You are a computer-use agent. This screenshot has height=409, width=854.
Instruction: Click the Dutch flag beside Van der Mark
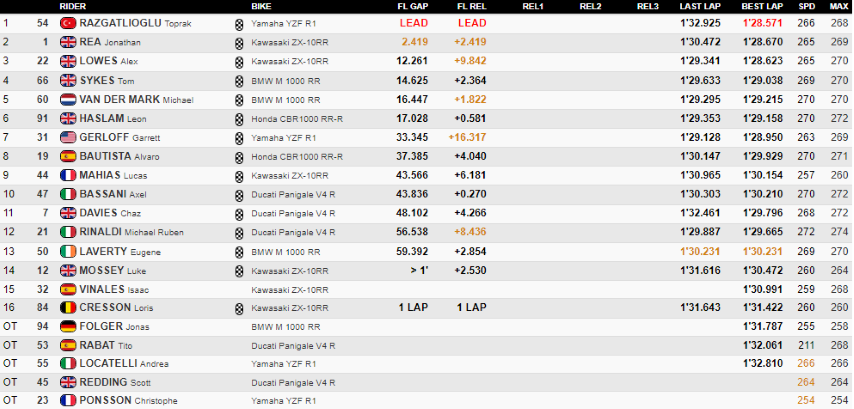tap(68, 99)
